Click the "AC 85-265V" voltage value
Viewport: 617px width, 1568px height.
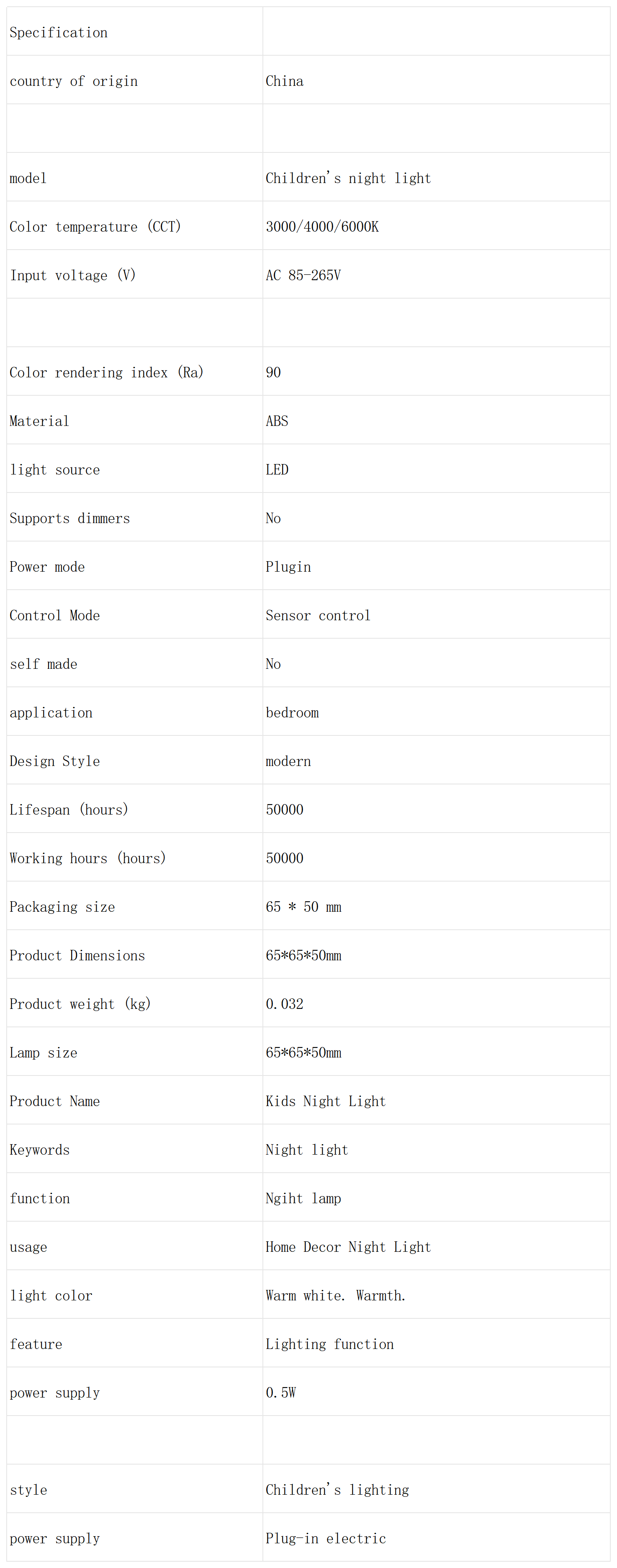(303, 275)
